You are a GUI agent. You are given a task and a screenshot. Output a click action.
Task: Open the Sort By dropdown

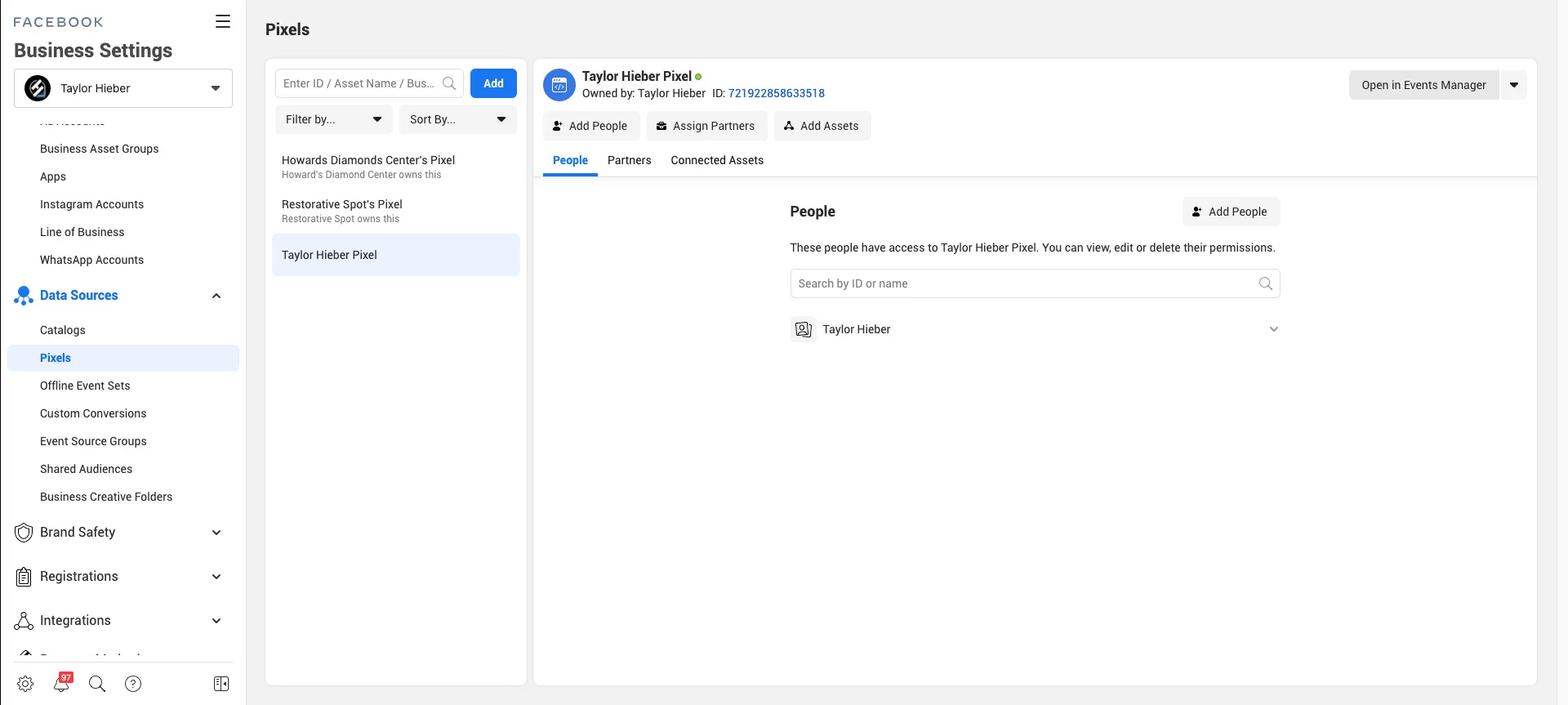point(457,119)
